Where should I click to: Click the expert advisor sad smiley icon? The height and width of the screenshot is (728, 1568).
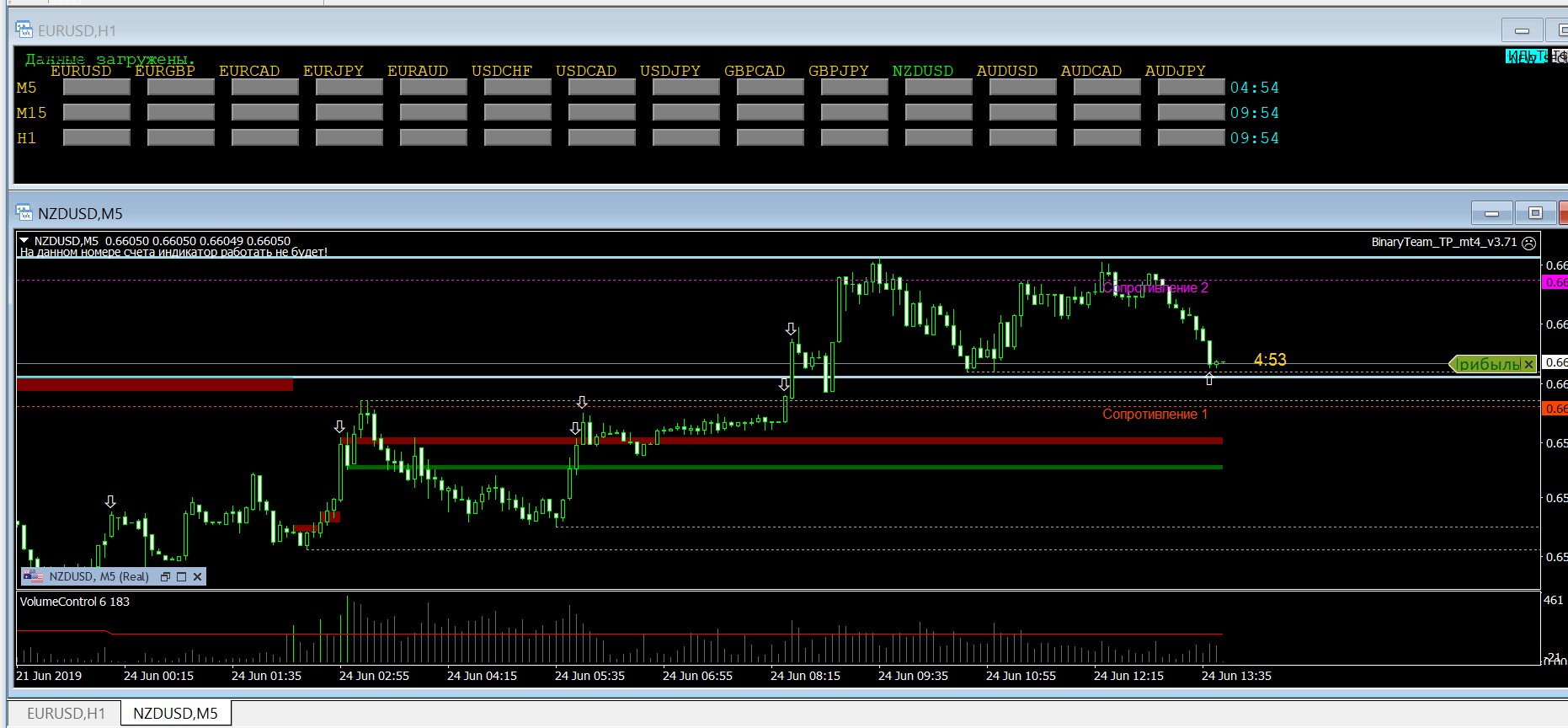(1529, 243)
